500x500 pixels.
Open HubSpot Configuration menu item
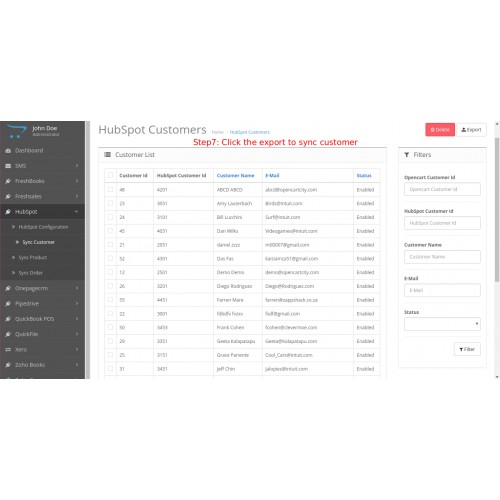click(43, 227)
